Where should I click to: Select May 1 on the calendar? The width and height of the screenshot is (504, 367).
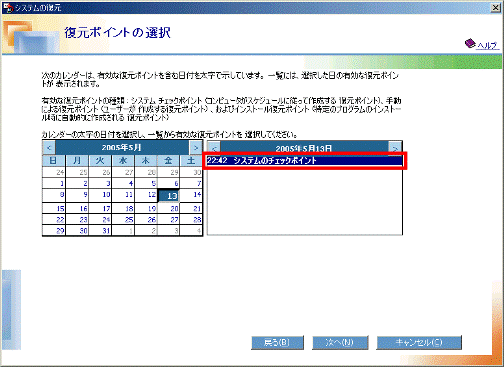coord(54,183)
